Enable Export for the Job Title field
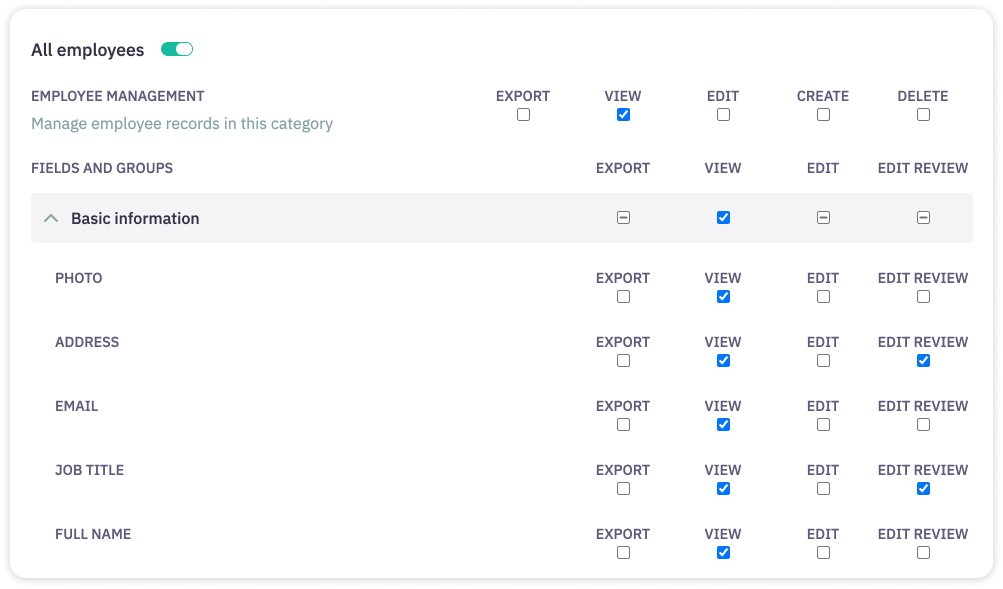1003x589 pixels. pos(623,489)
